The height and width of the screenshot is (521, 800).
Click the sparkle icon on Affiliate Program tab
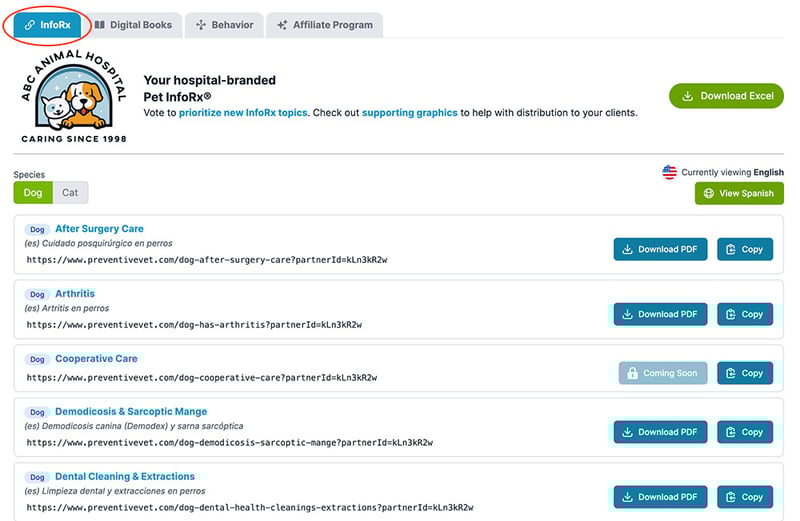(x=282, y=25)
